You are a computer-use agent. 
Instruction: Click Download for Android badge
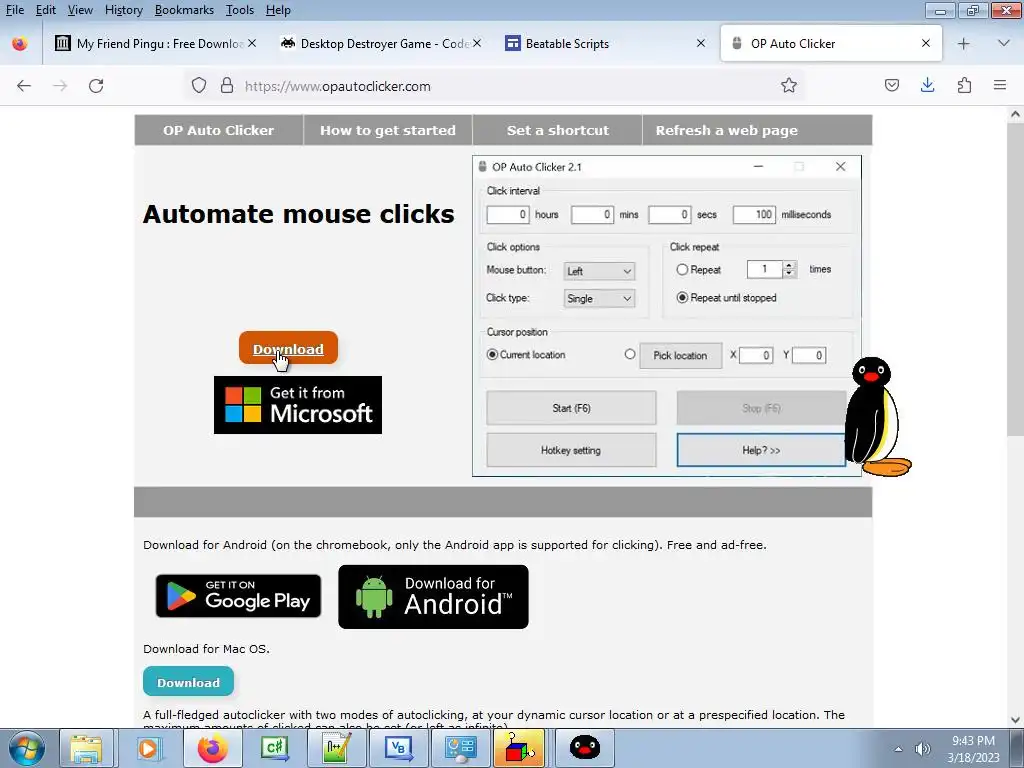[x=433, y=597]
